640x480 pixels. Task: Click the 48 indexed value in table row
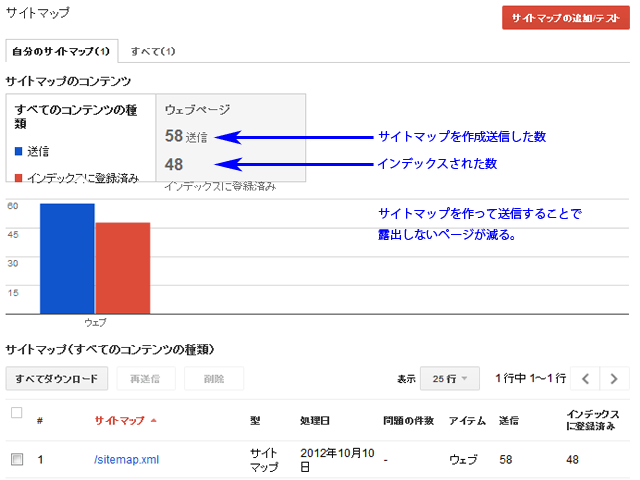coord(572,460)
